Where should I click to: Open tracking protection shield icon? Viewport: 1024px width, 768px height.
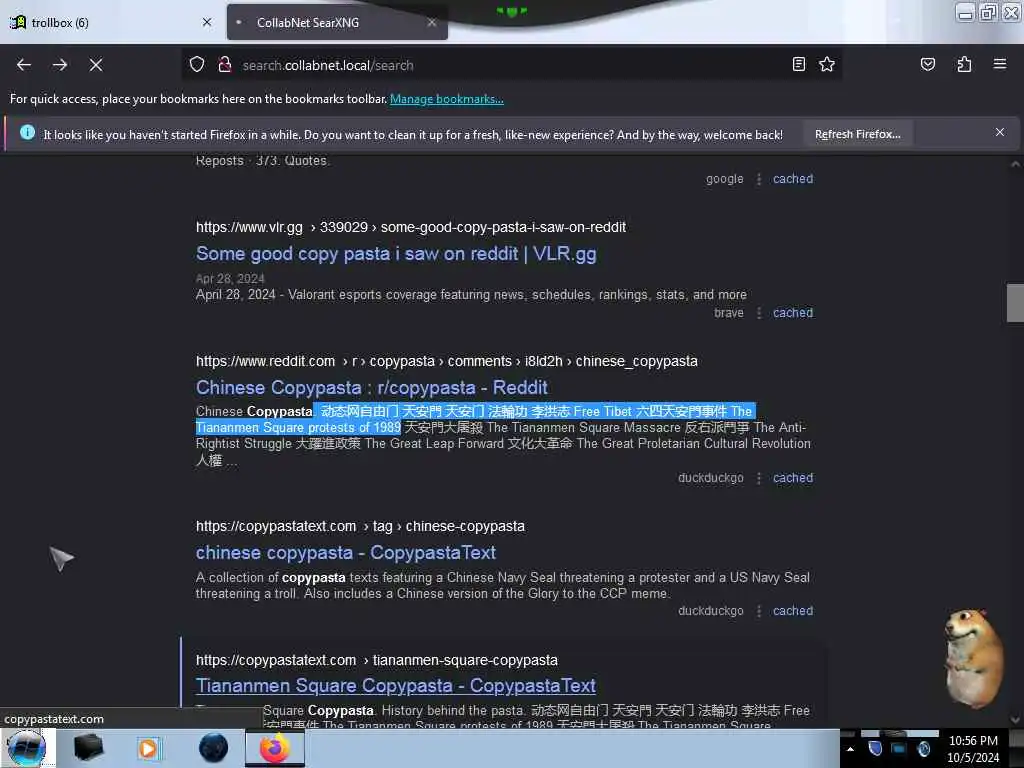click(x=197, y=65)
